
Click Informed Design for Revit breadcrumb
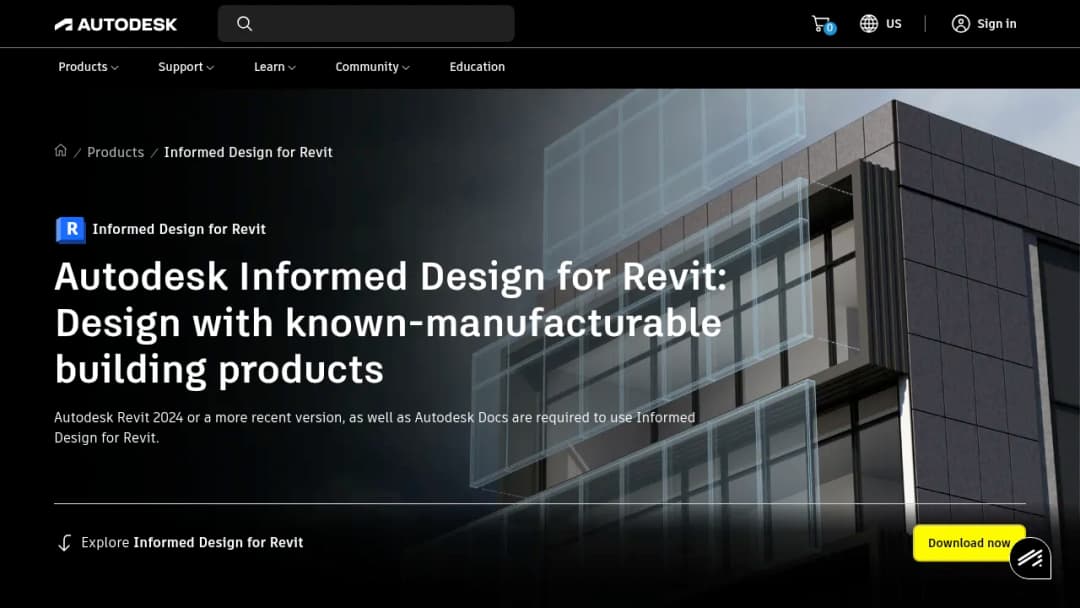coord(248,152)
